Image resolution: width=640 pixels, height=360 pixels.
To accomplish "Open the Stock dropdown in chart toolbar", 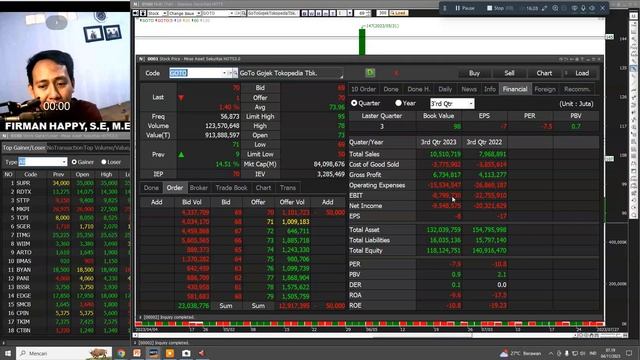I will 157,13.
